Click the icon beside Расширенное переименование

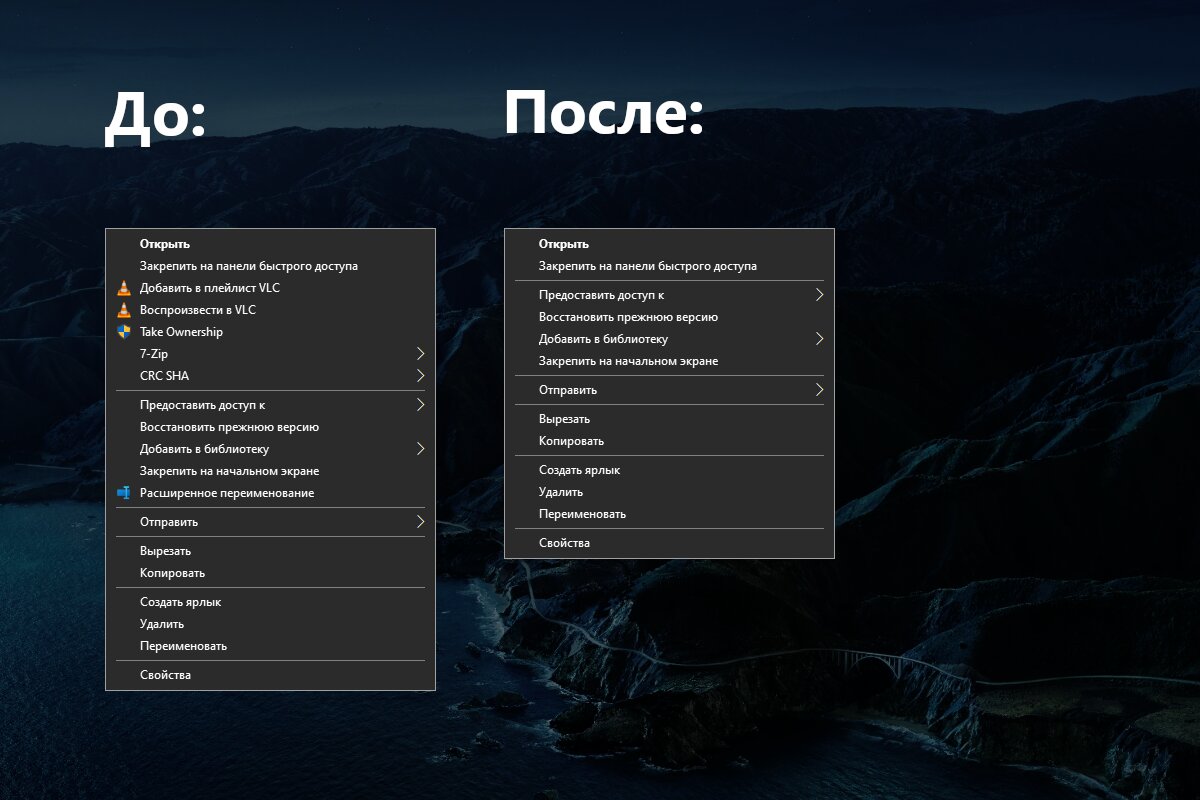tap(124, 493)
